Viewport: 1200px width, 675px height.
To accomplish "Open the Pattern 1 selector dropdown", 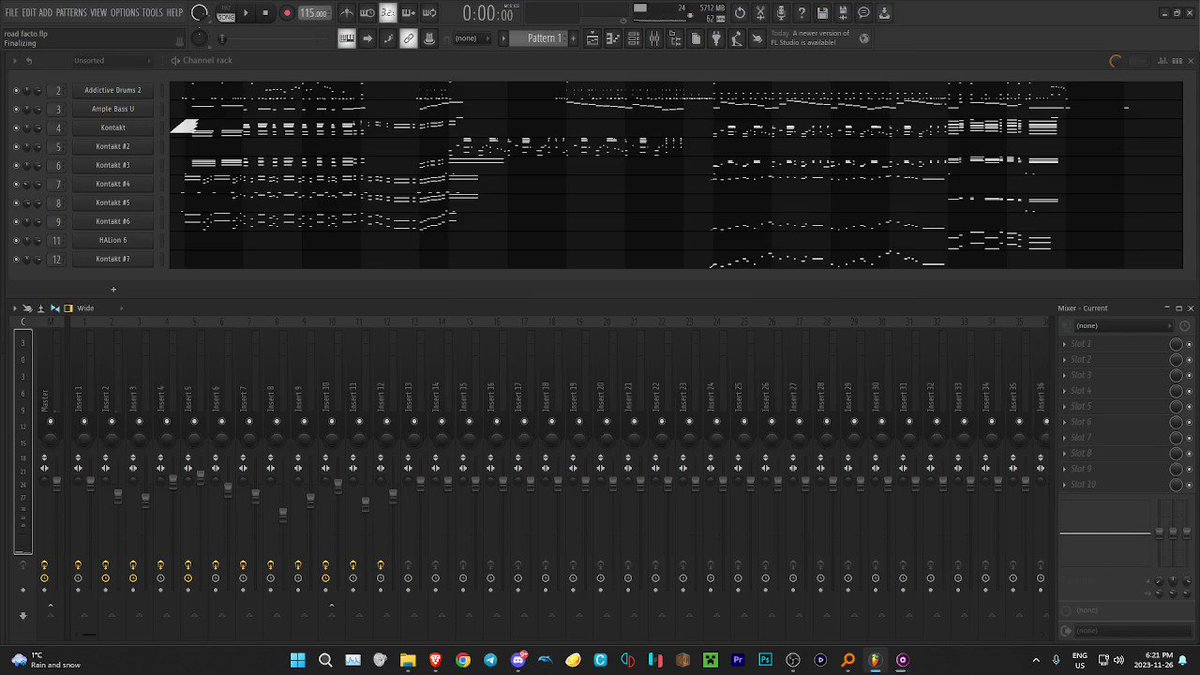I will (x=540, y=38).
